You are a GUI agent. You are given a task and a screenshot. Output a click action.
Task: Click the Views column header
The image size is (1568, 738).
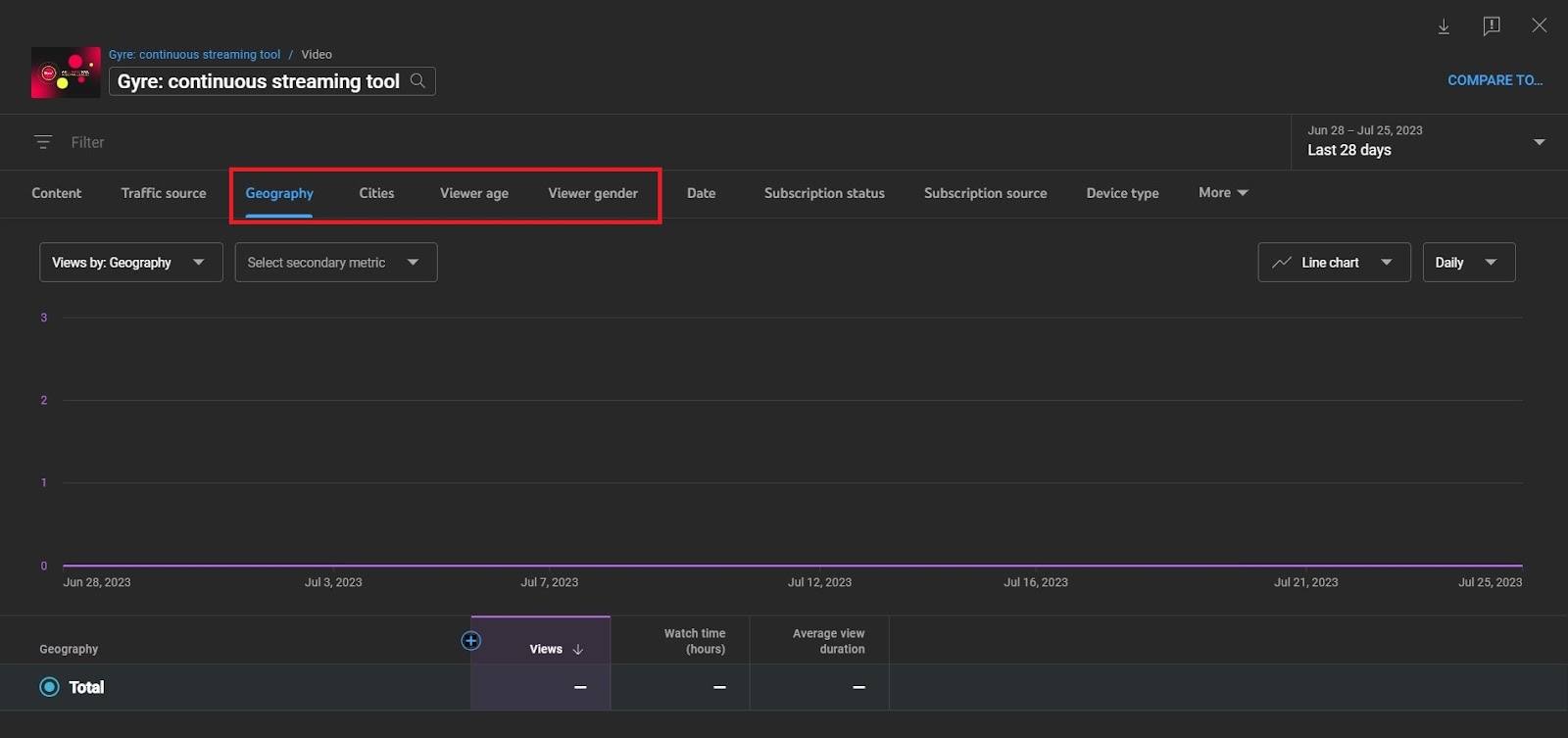[x=541, y=640]
